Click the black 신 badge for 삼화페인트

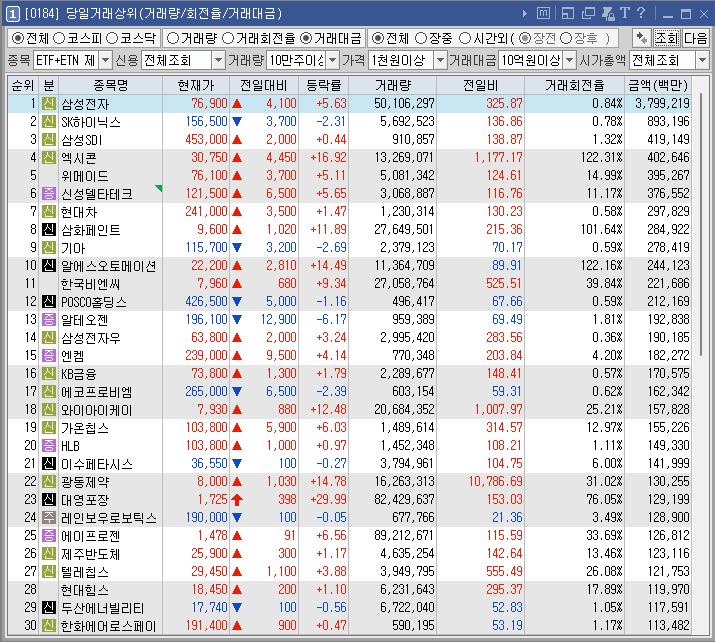[x=49, y=229]
